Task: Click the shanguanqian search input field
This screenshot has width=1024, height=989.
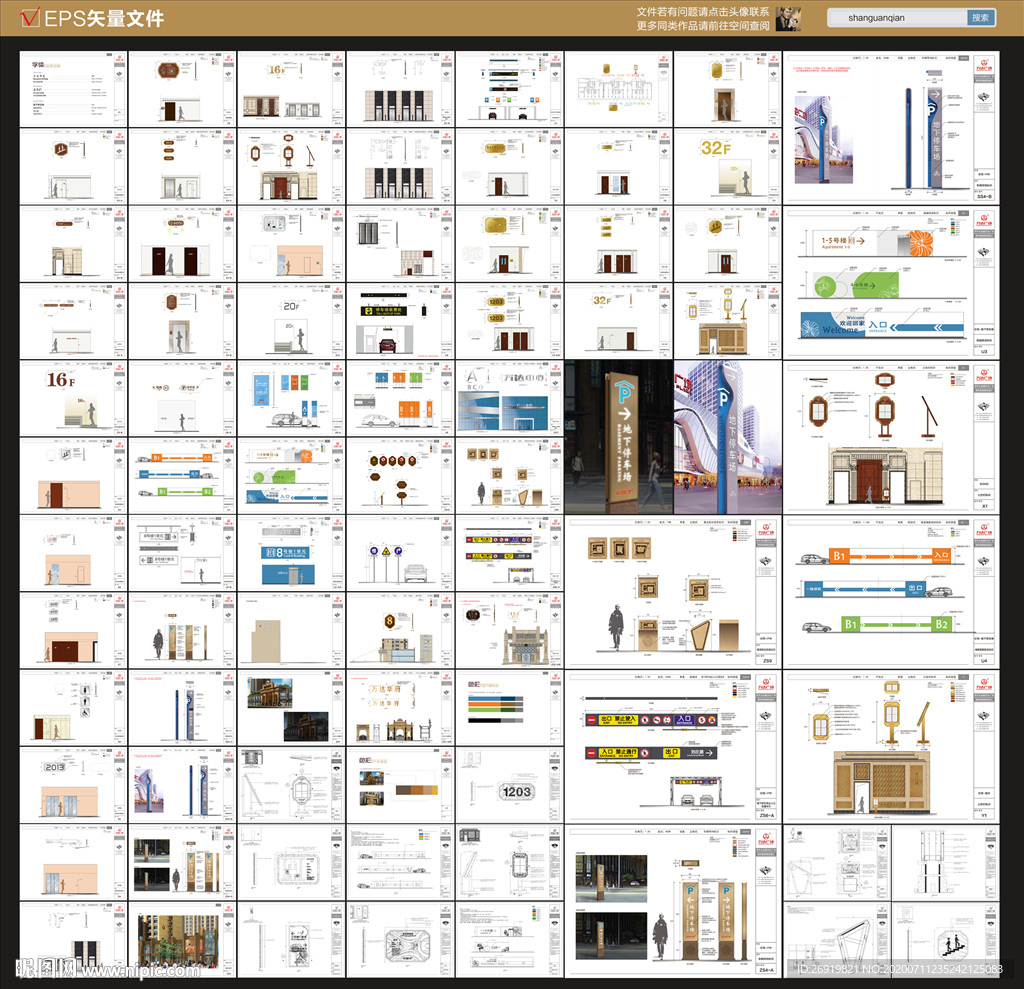Action: click(897, 18)
